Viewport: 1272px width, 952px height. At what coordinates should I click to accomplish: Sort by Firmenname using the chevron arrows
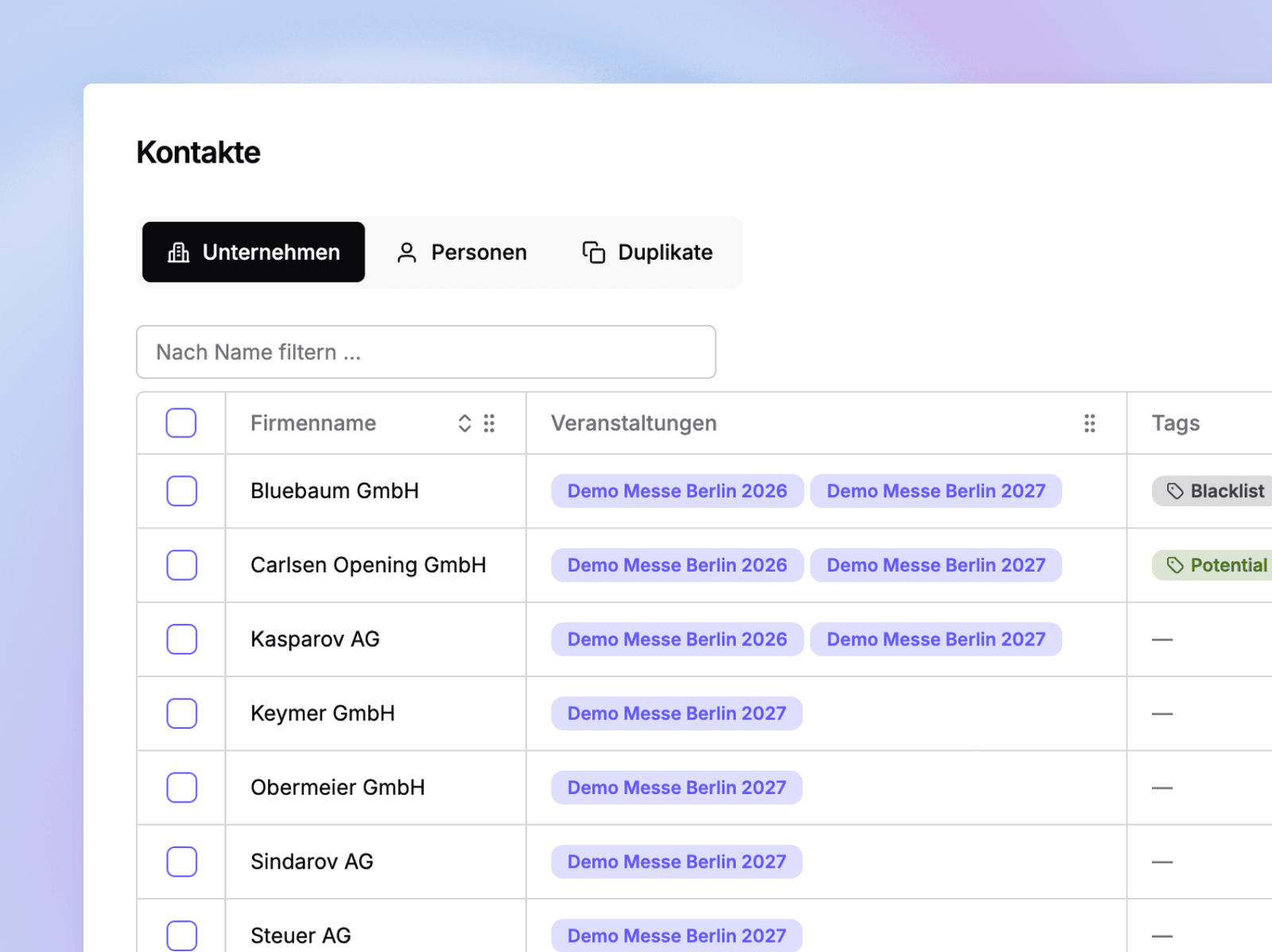point(465,424)
